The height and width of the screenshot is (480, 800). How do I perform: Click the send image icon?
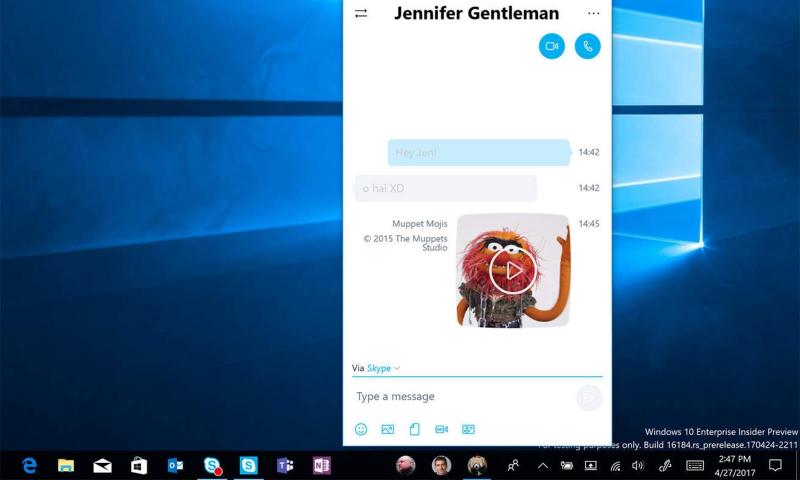388,430
